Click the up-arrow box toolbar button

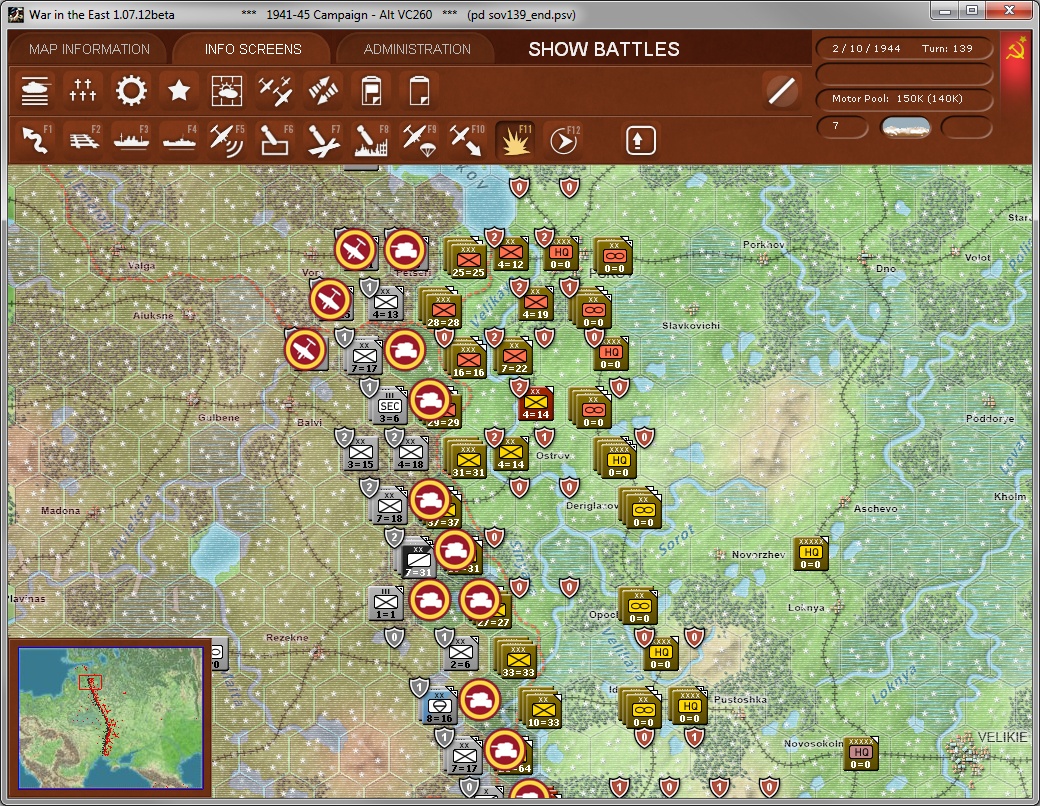640,140
